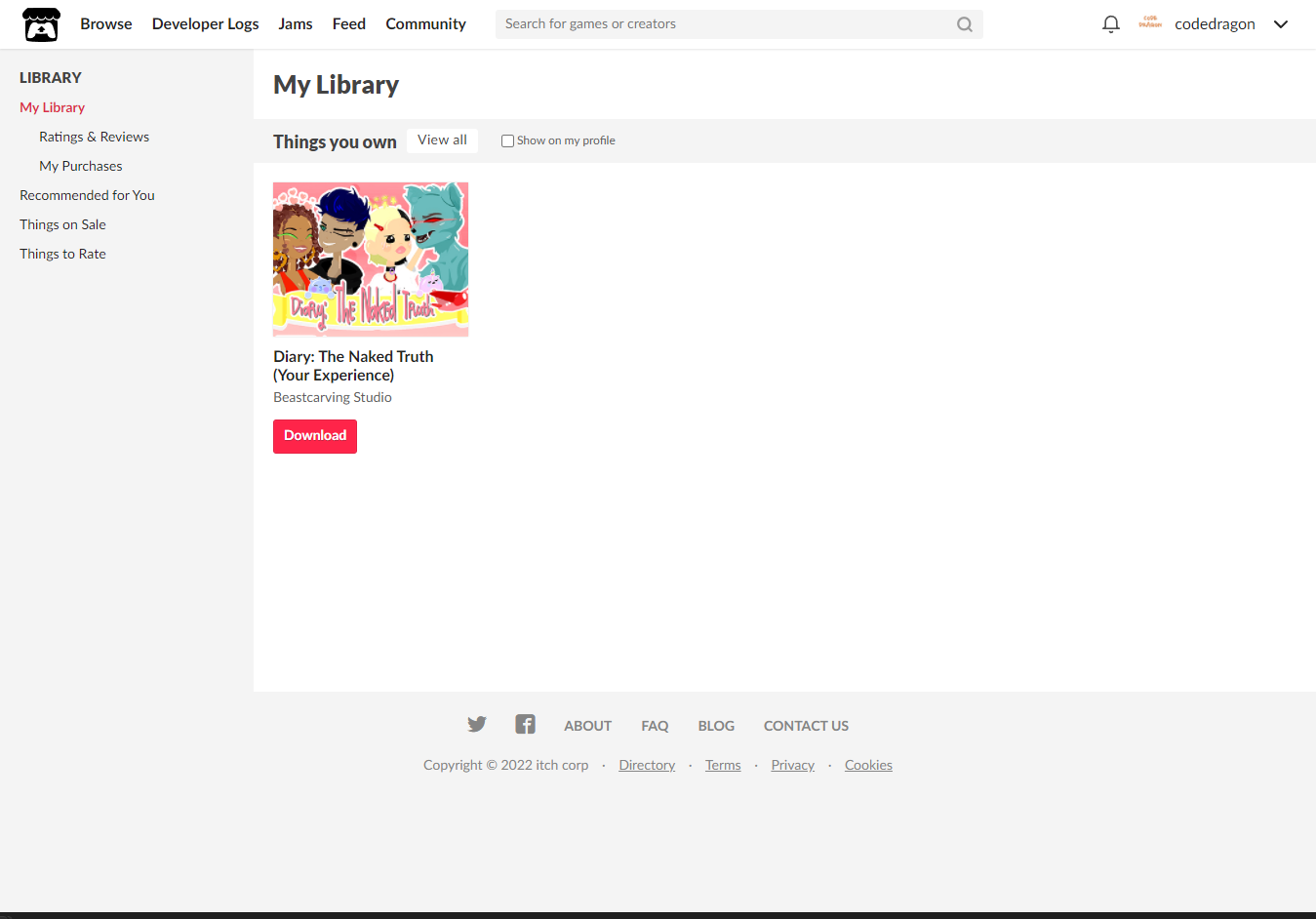This screenshot has height=919, width=1316.
Task: Open Community in the top navigation
Action: click(x=426, y=23)
